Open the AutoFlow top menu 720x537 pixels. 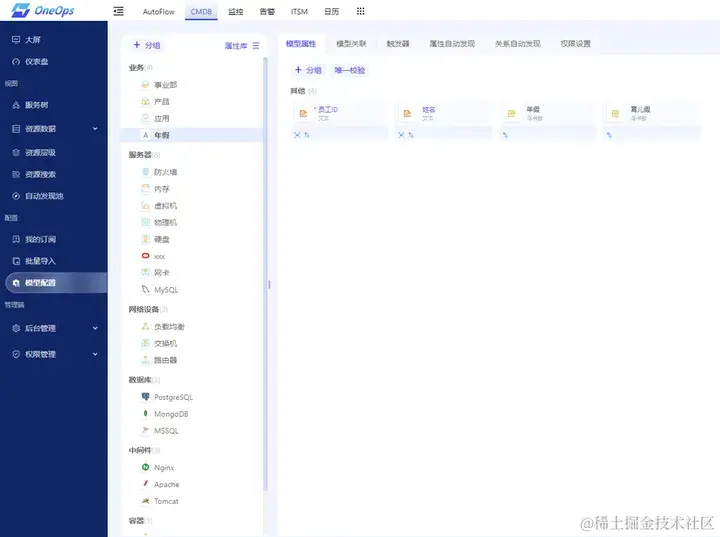[x=158, y=11]
